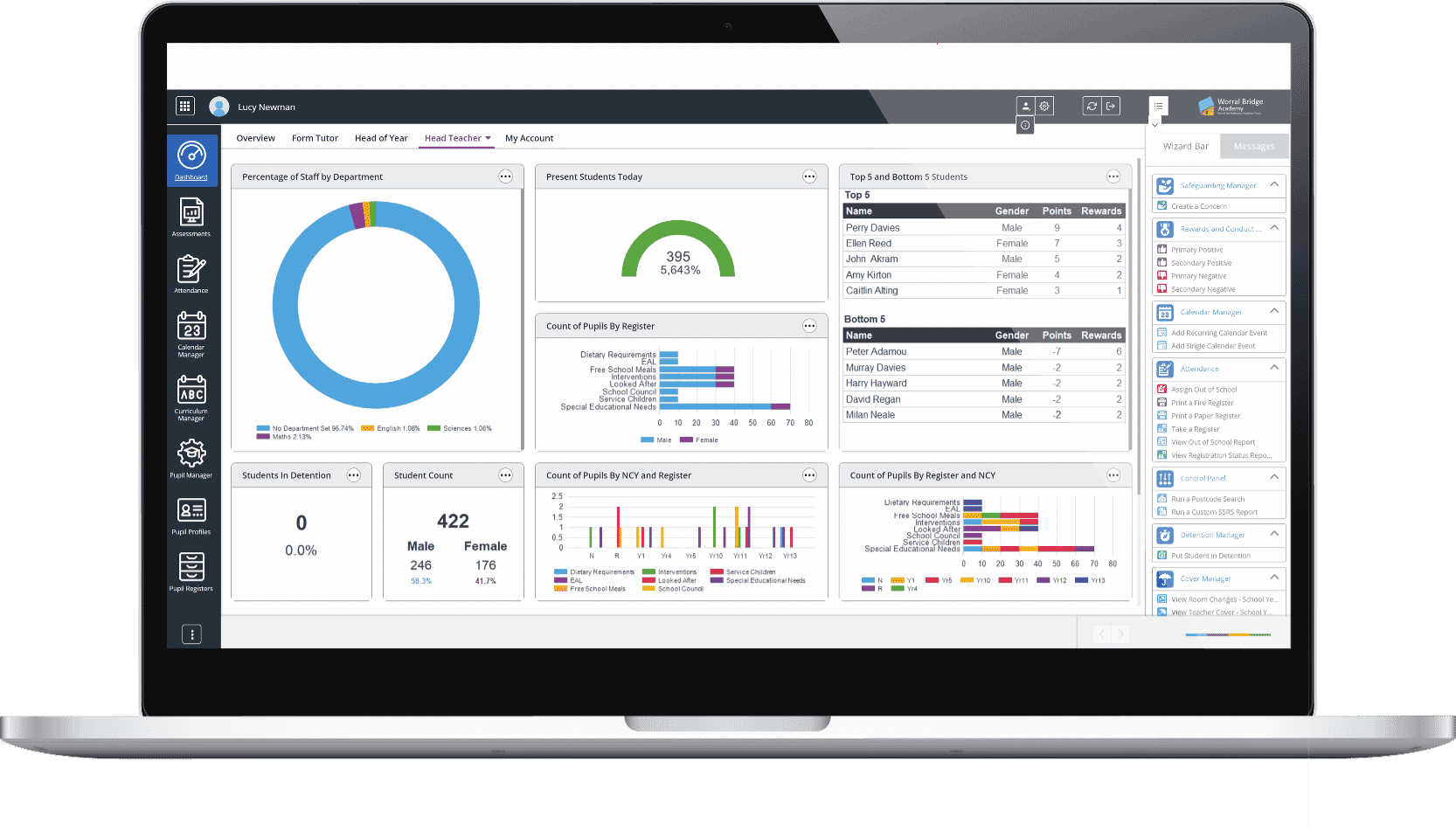Click the info icon below header
1456x830 pixels.
(1025, 125)
